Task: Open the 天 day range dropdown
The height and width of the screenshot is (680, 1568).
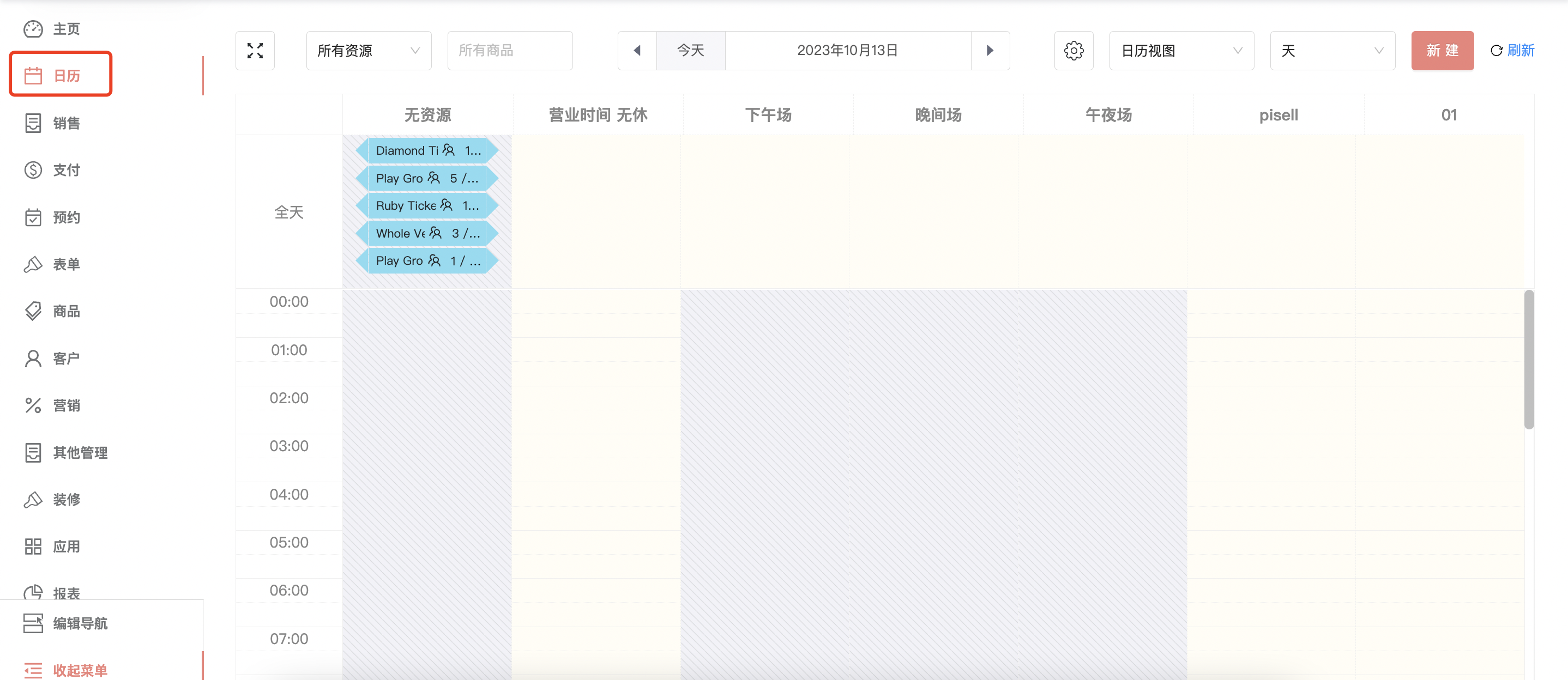Action: point(1332,51)
